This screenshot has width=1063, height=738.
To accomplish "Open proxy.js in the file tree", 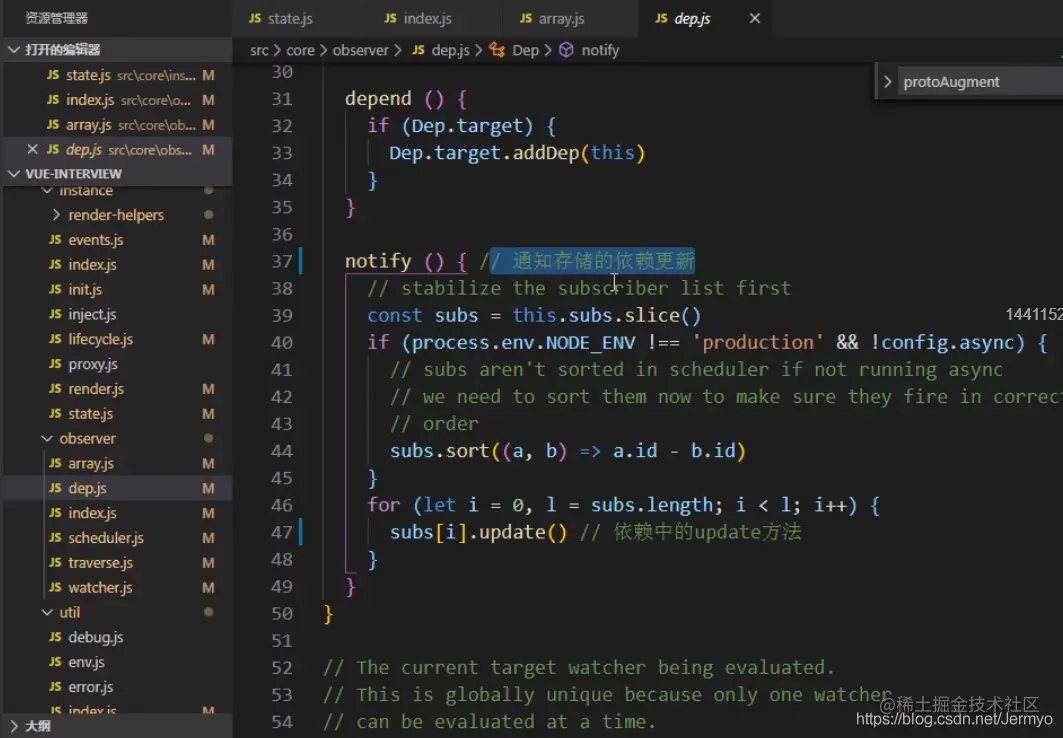I will coord(117,364).
